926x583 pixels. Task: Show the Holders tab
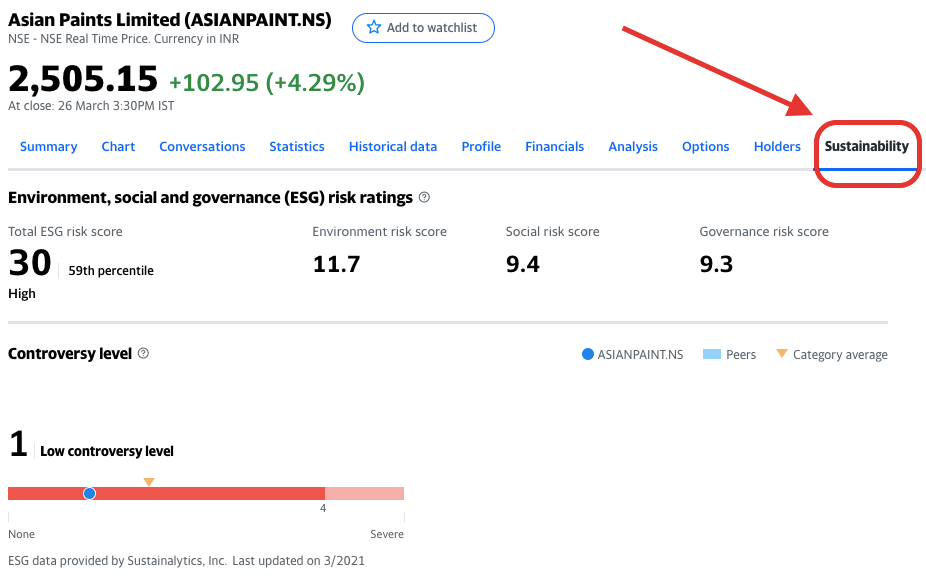(x=777, y=147)
